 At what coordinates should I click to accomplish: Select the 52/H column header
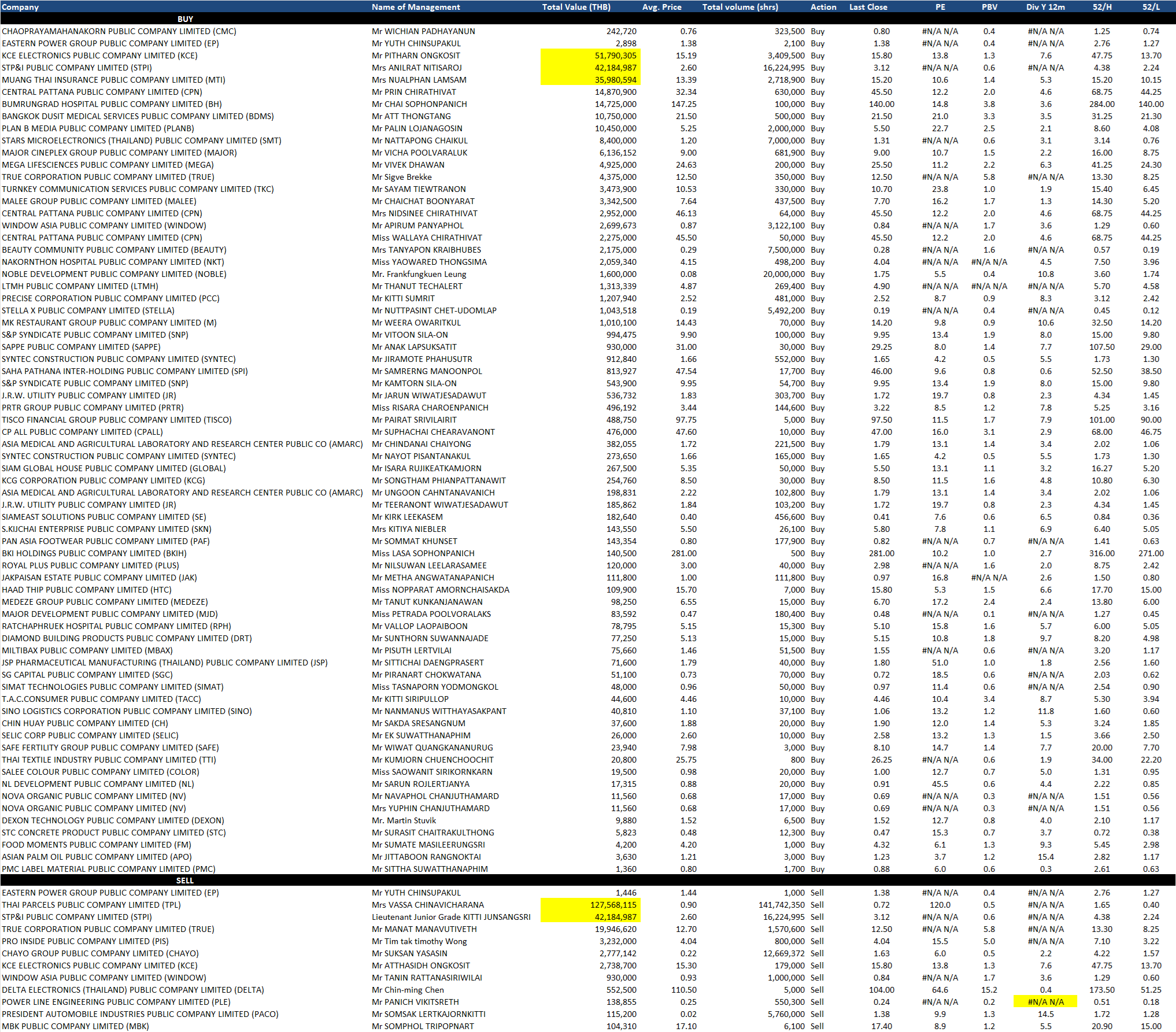tap(1102, 7)
